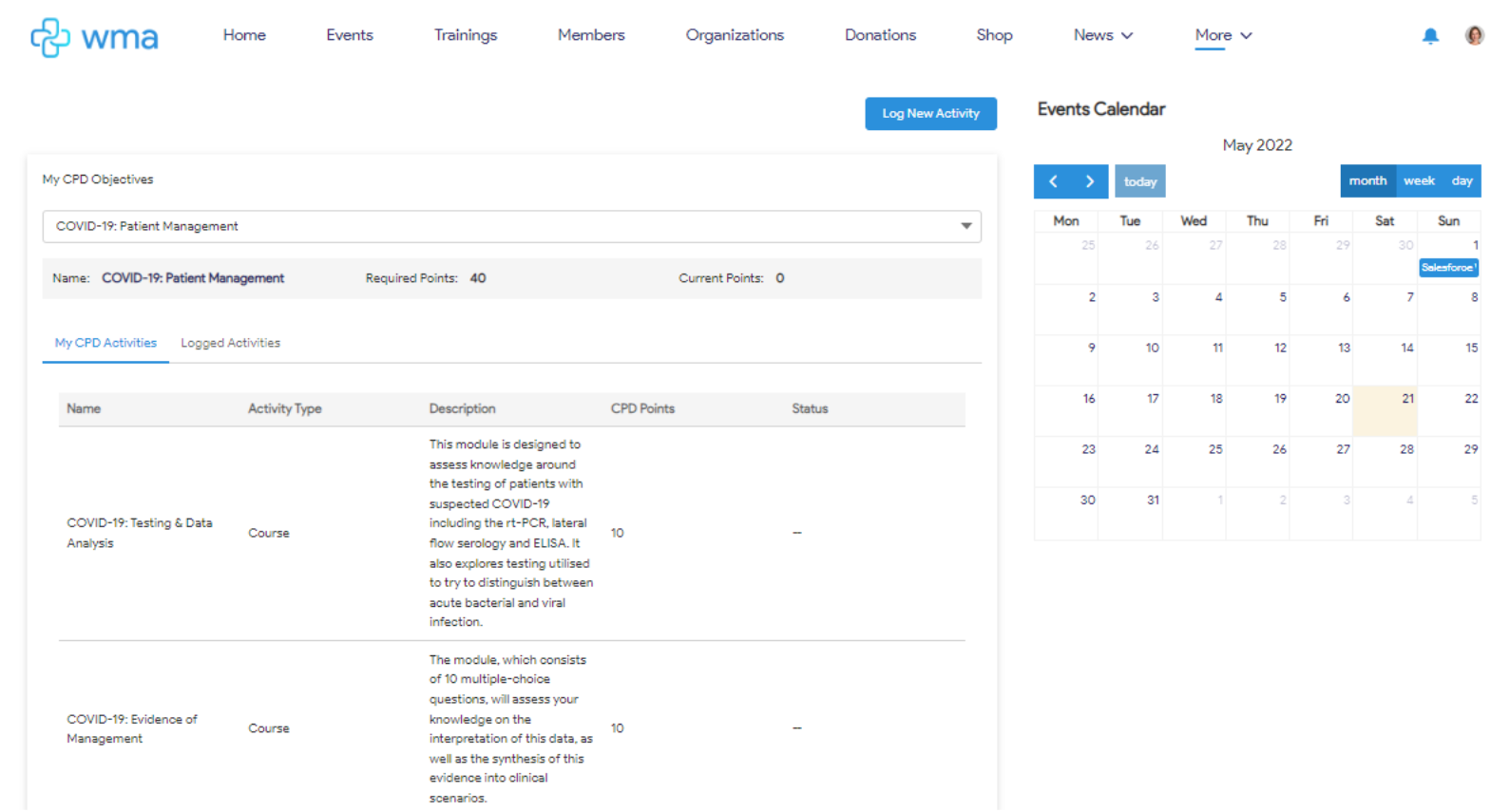Image resolution: width=1510 pixels, height=812 pixels.
Task: Go to Members
Action: tap(591, 35)
